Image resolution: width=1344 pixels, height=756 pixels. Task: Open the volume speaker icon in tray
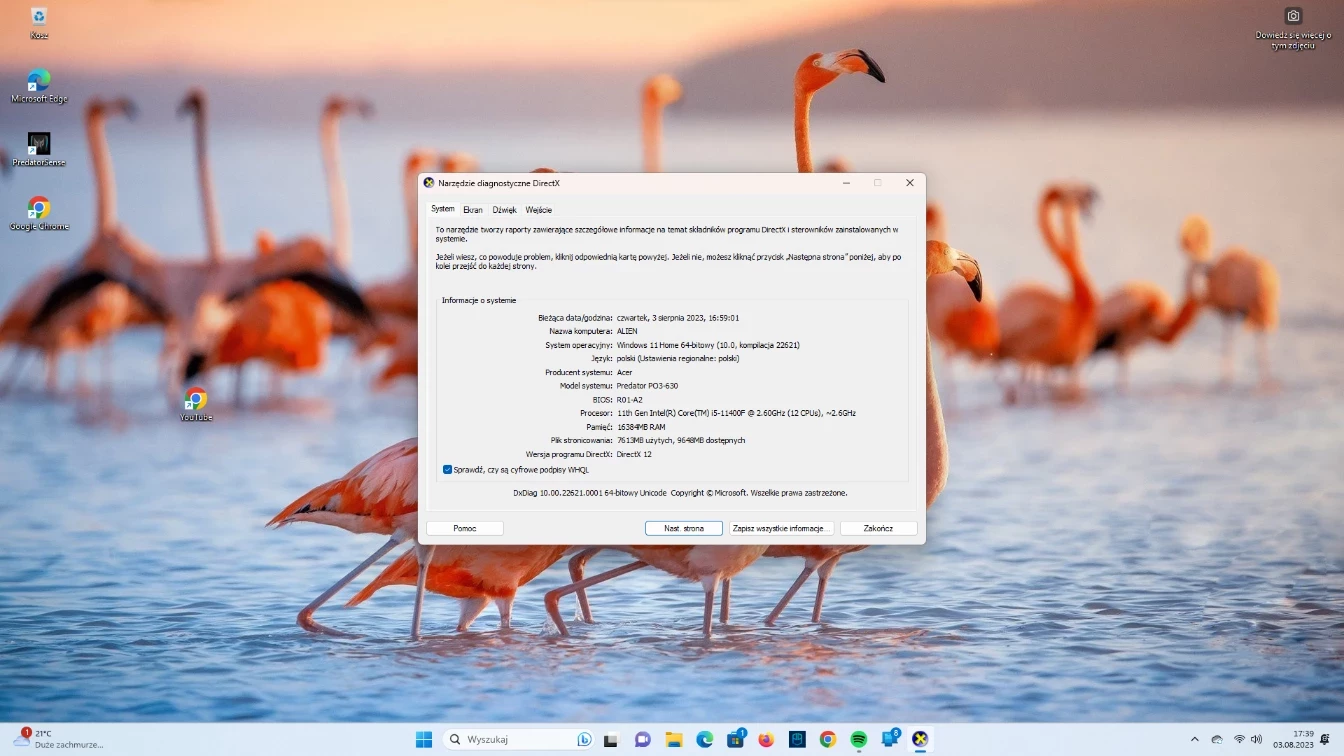pyautogui.click(x=1257, y=739)
